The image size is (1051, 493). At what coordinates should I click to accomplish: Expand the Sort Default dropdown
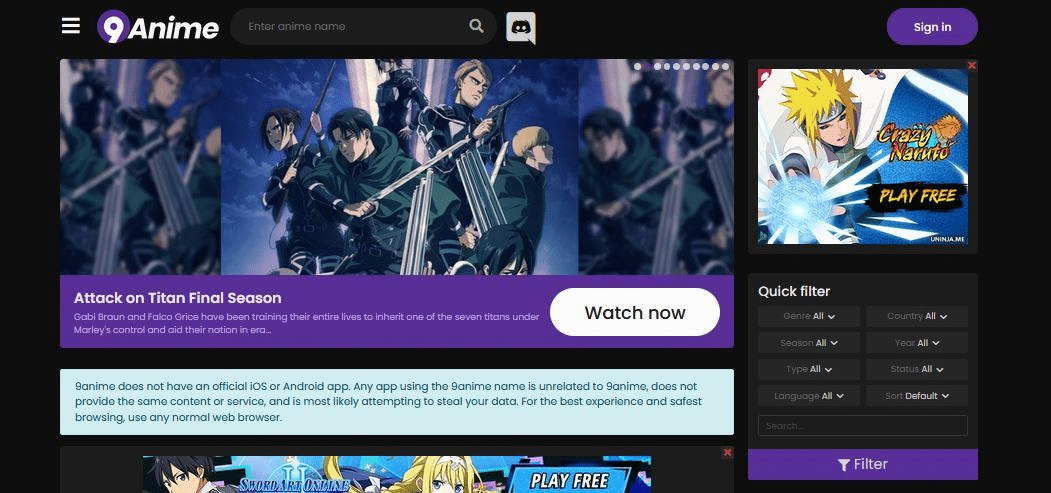(x=917, y=396)
